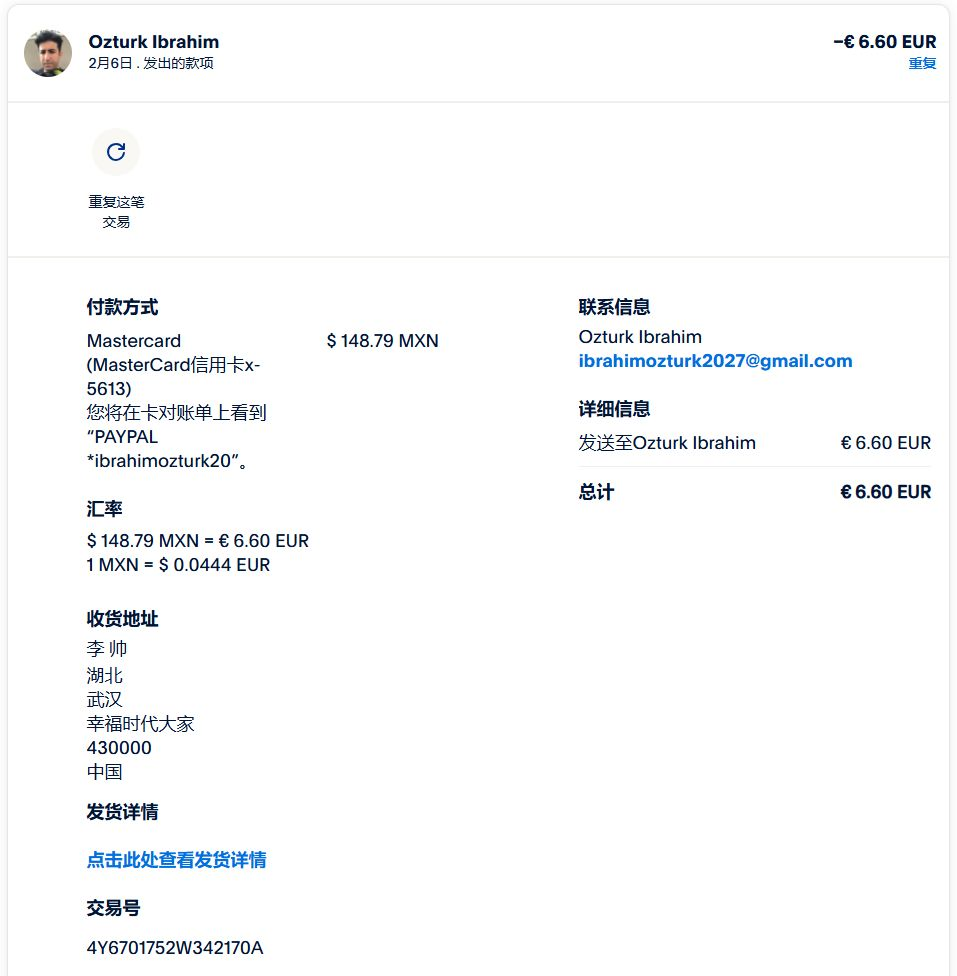The width and height of the screenshot is (957, 976).
Task: Select the Ozturk Ibrahim header name
Action: pos(154,42)
